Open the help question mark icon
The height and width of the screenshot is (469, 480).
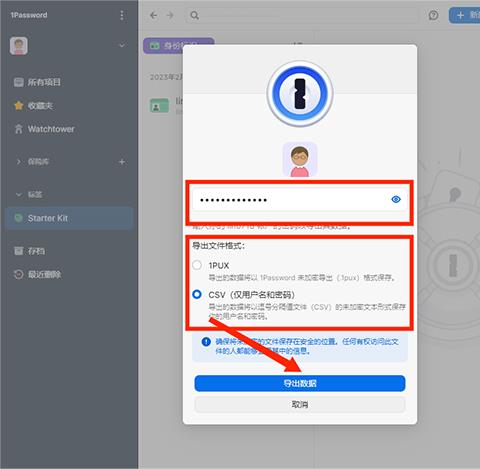(433, 15)
